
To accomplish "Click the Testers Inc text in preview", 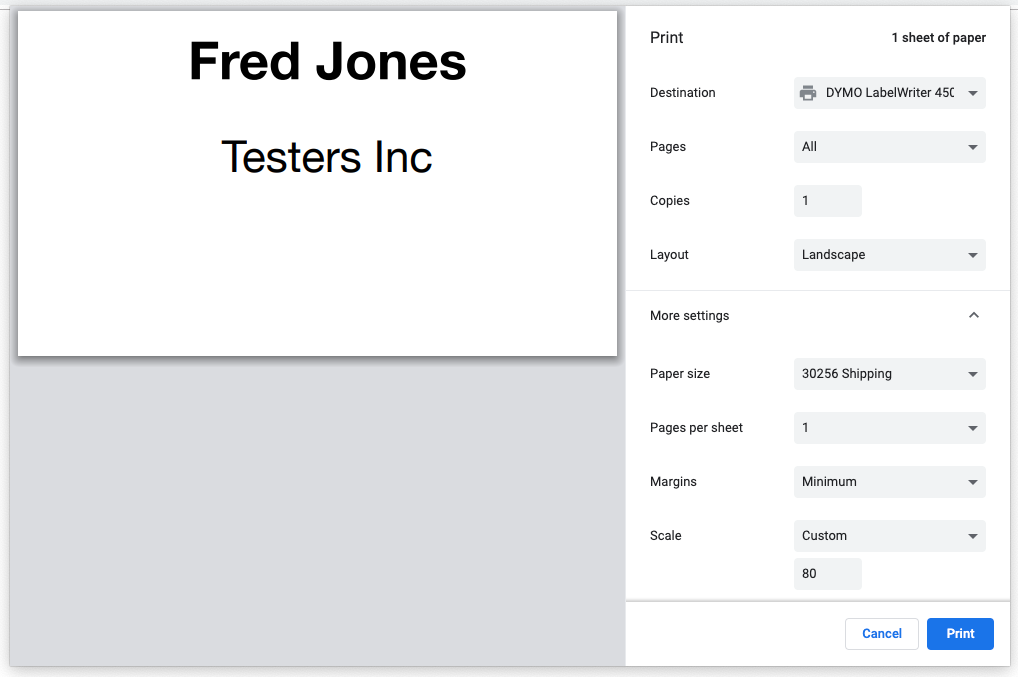I will [327, 157].
